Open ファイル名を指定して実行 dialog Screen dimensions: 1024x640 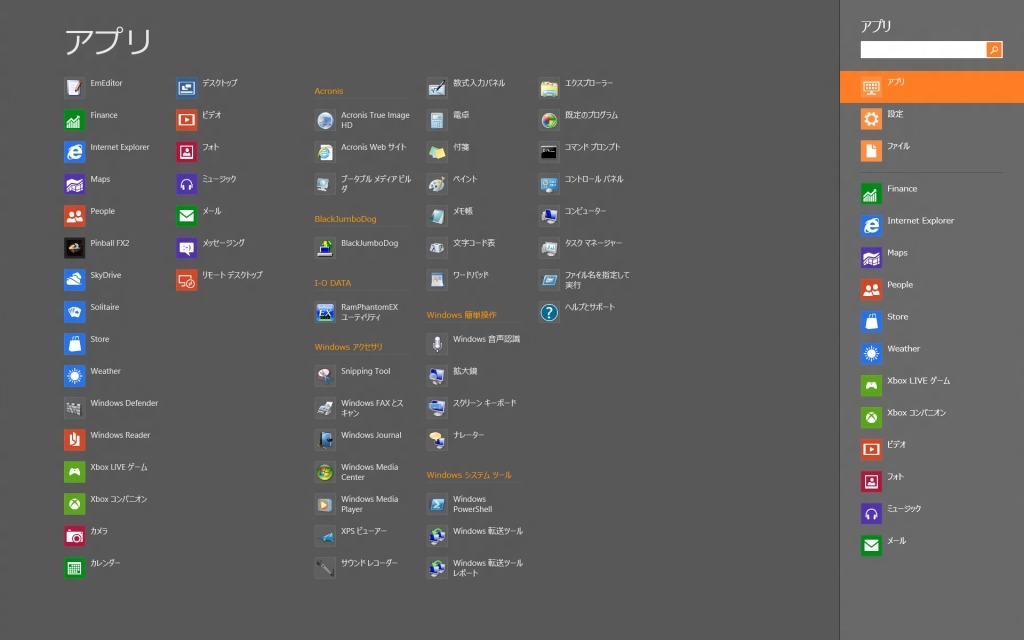pyautogui.click(x=549, y=280)
